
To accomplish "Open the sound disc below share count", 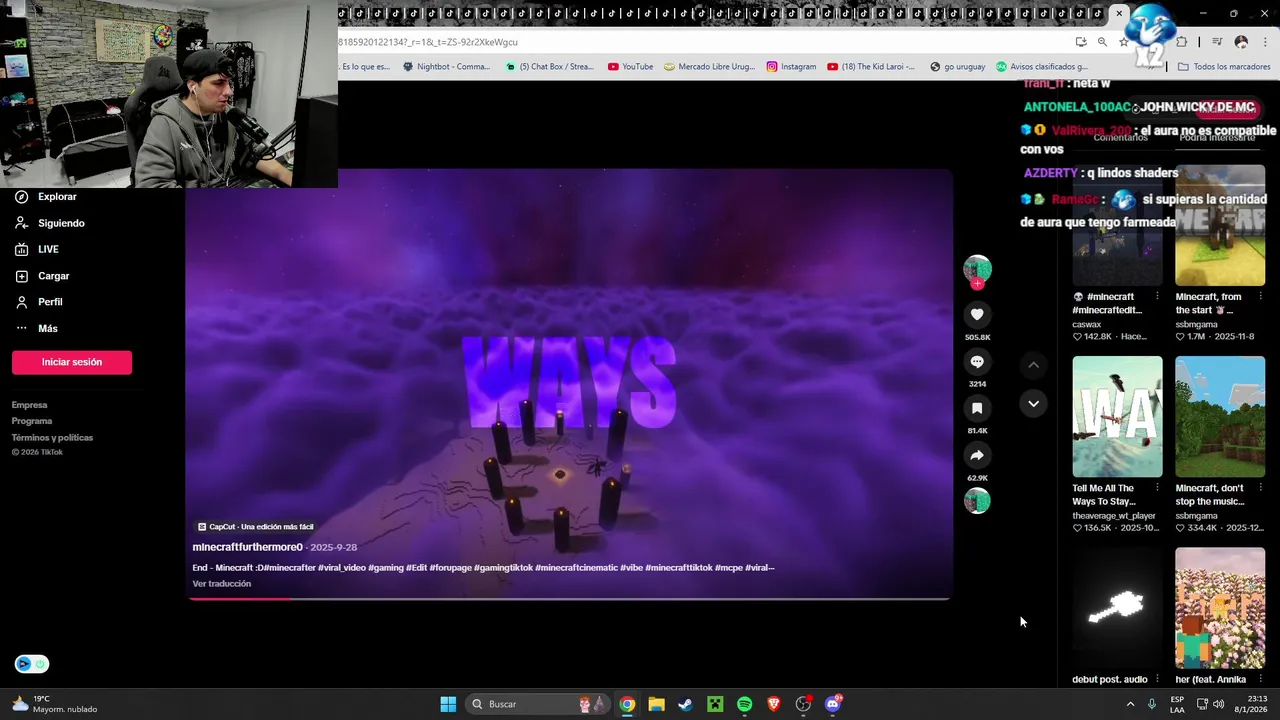I will (x=977, y=501).
